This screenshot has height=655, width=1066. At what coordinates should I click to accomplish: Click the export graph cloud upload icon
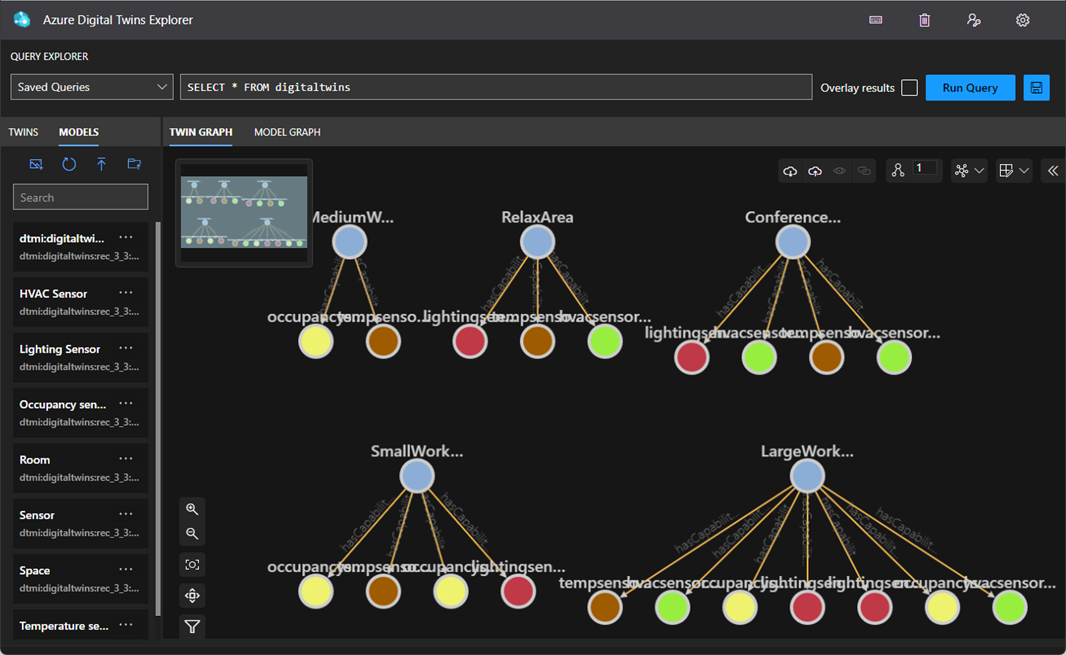click(x=814, y=171)
